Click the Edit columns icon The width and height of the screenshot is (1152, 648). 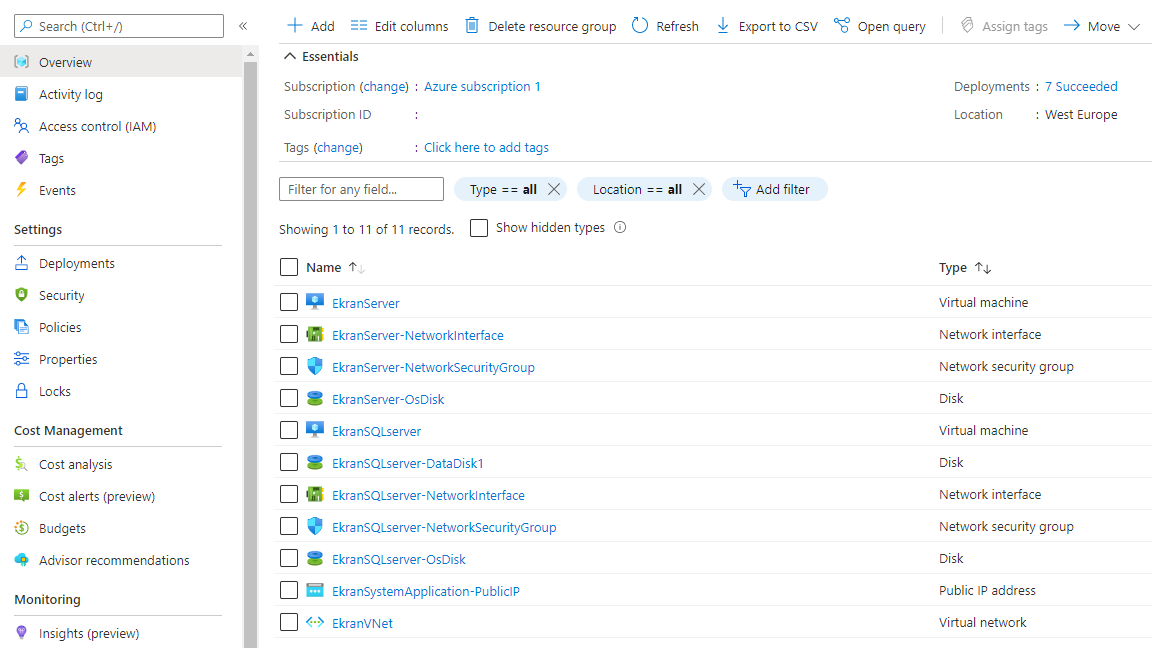tap(359, 26)
